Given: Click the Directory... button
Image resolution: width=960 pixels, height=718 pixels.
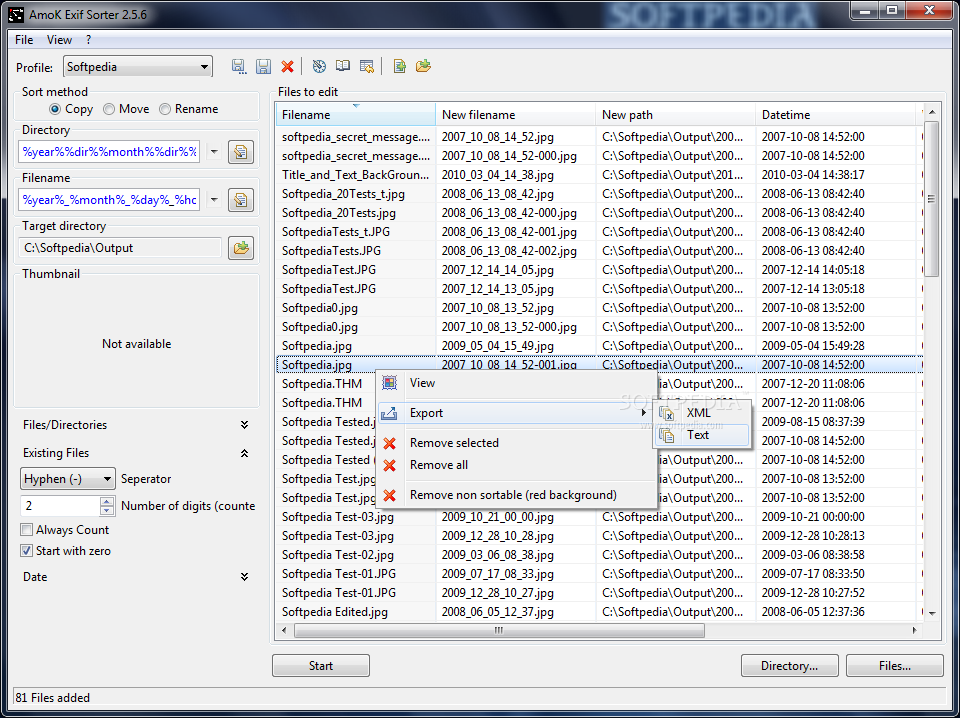Looking at the screenshot, I should click(790, 666).
